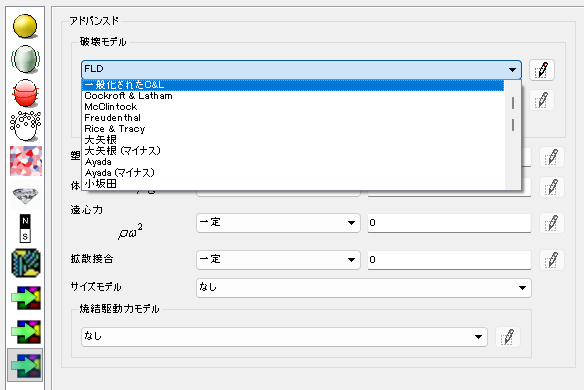Select 小坂田 option
584x390 pixels.
(x=293, y=184)
